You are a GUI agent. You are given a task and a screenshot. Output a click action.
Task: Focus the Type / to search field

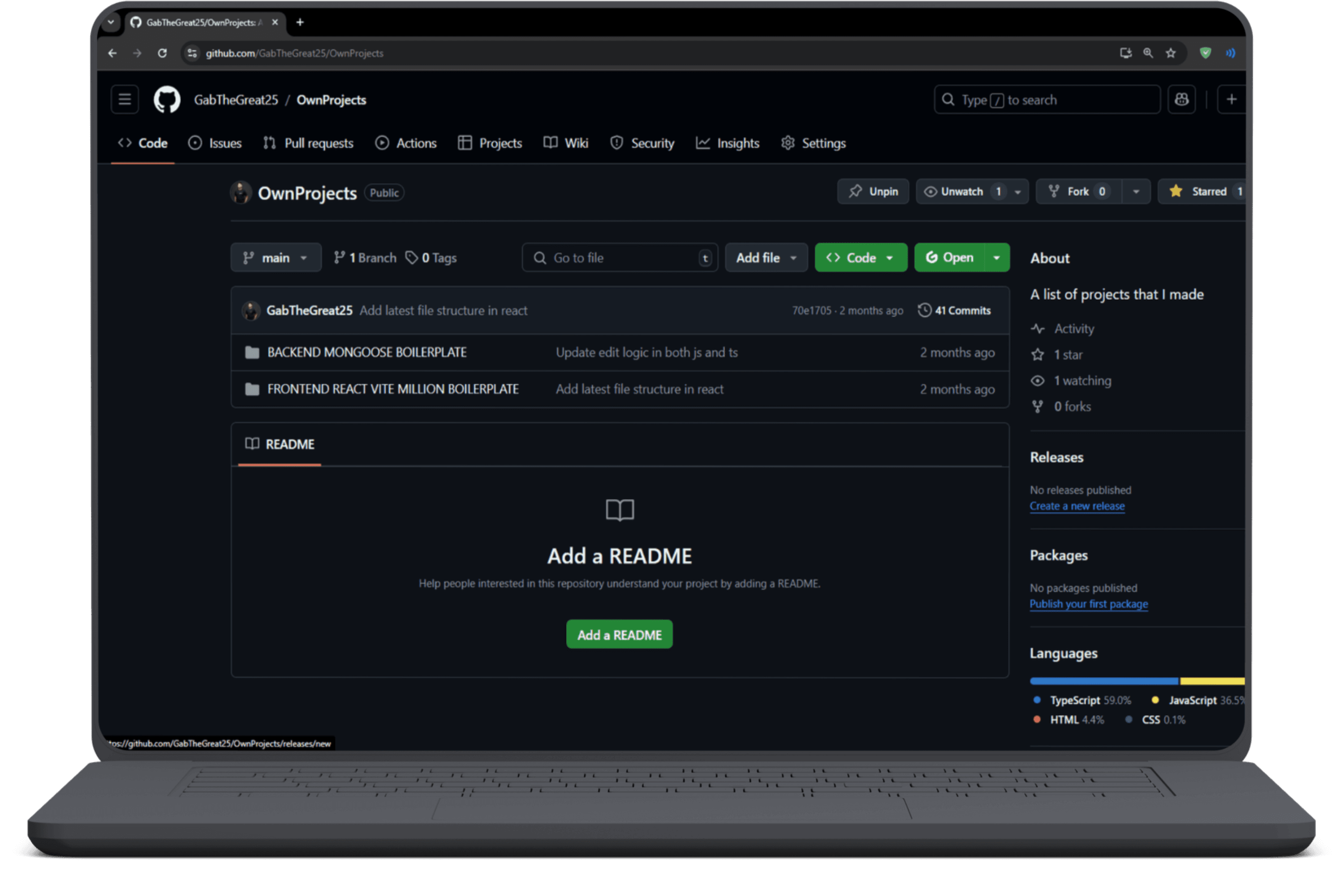(x=1047, y=100)
